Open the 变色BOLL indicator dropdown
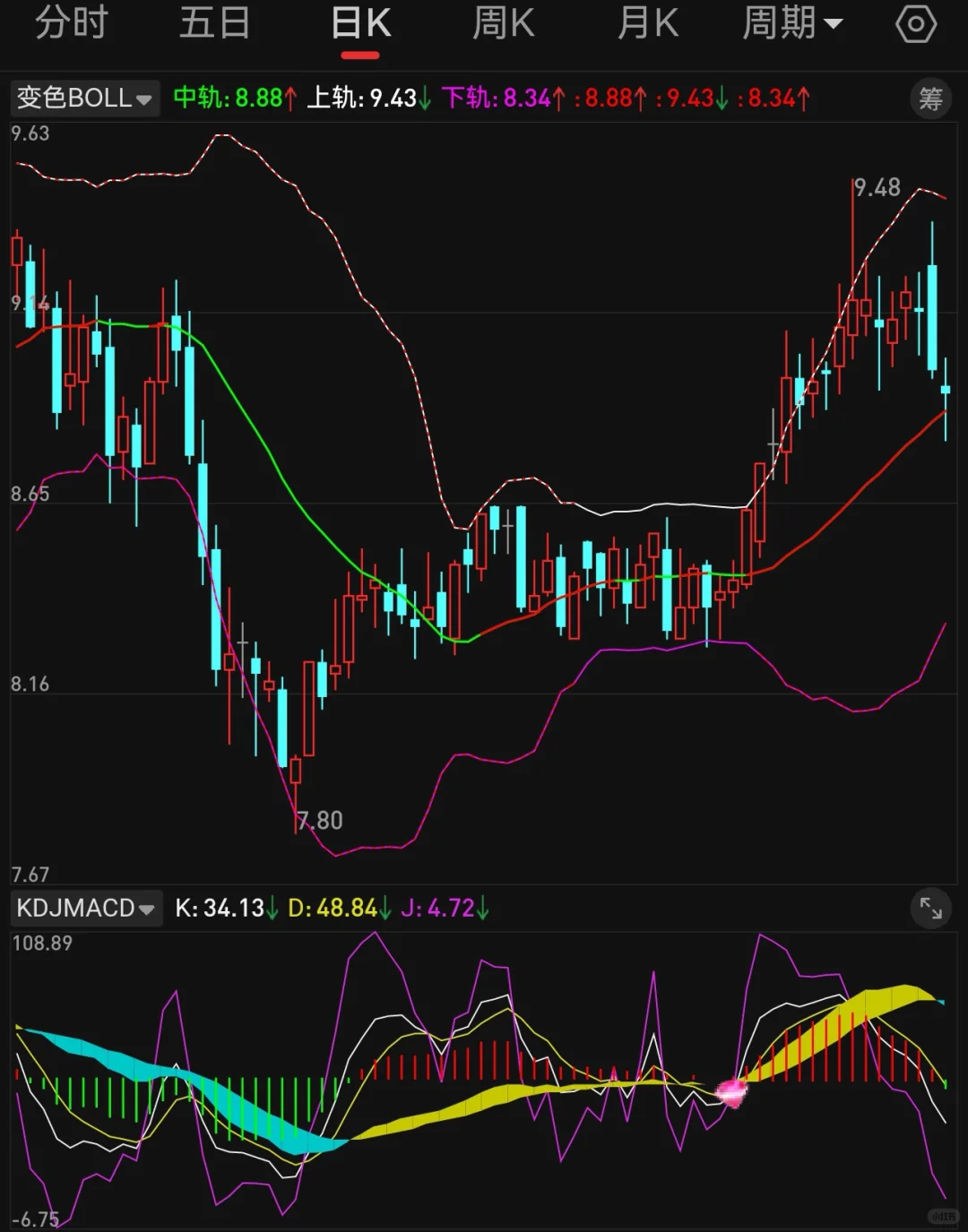The image size is (968, 1232). click(84, 98)
